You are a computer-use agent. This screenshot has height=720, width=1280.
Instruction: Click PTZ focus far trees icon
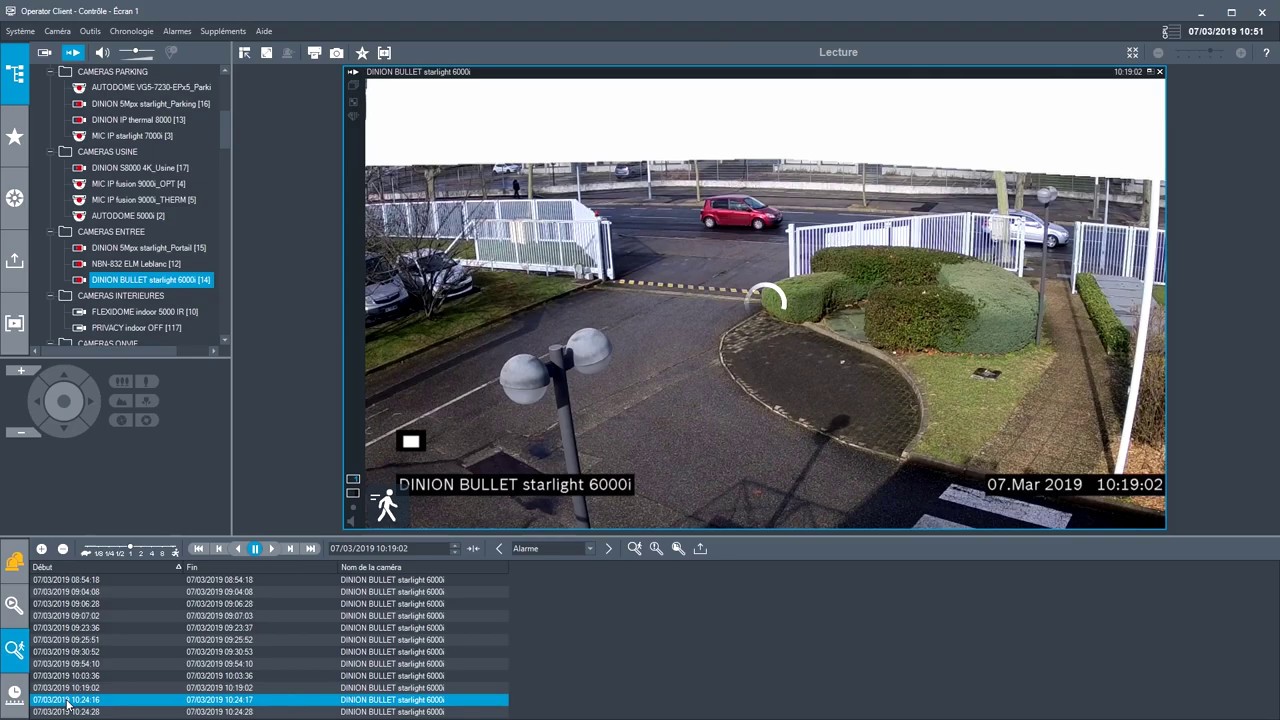click(121, 381)
